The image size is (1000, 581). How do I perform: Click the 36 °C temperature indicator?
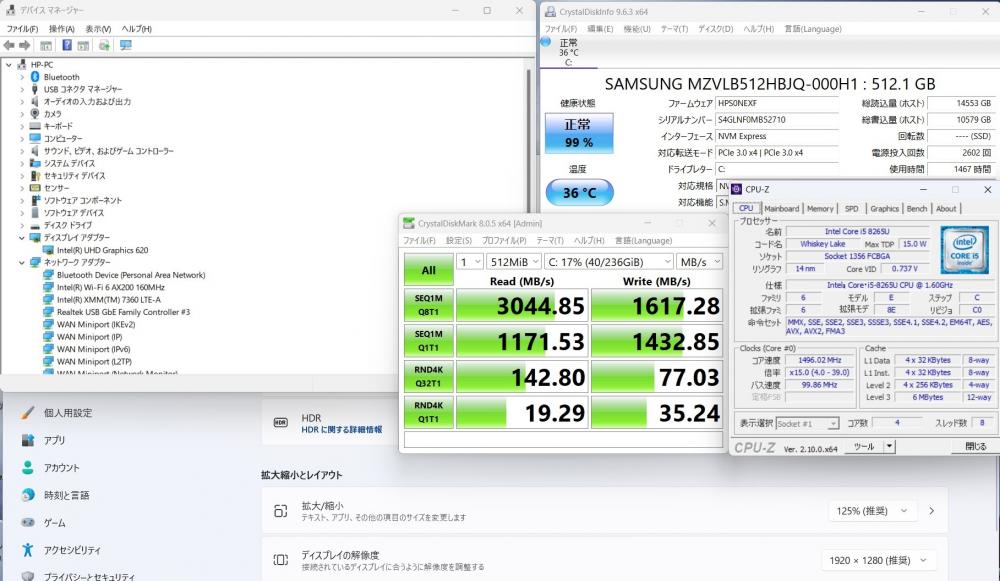(579, 193)
